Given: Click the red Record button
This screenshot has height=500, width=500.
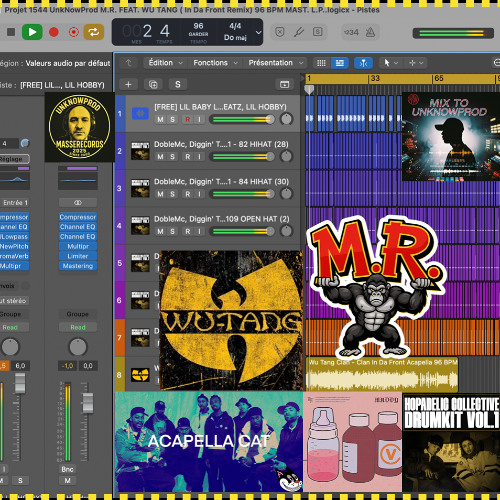Looking at the screenshot, I should 54,32.
